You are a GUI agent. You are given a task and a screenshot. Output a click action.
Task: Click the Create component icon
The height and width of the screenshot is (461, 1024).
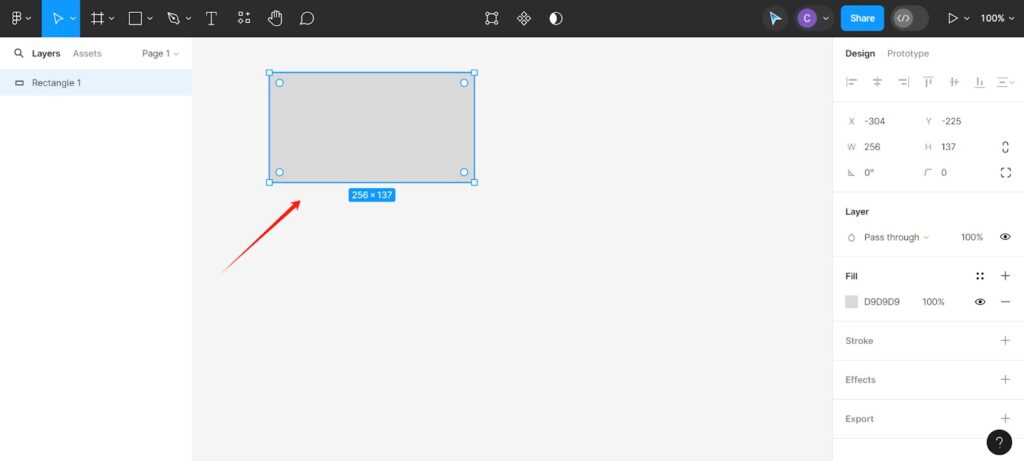coord(524,18)
